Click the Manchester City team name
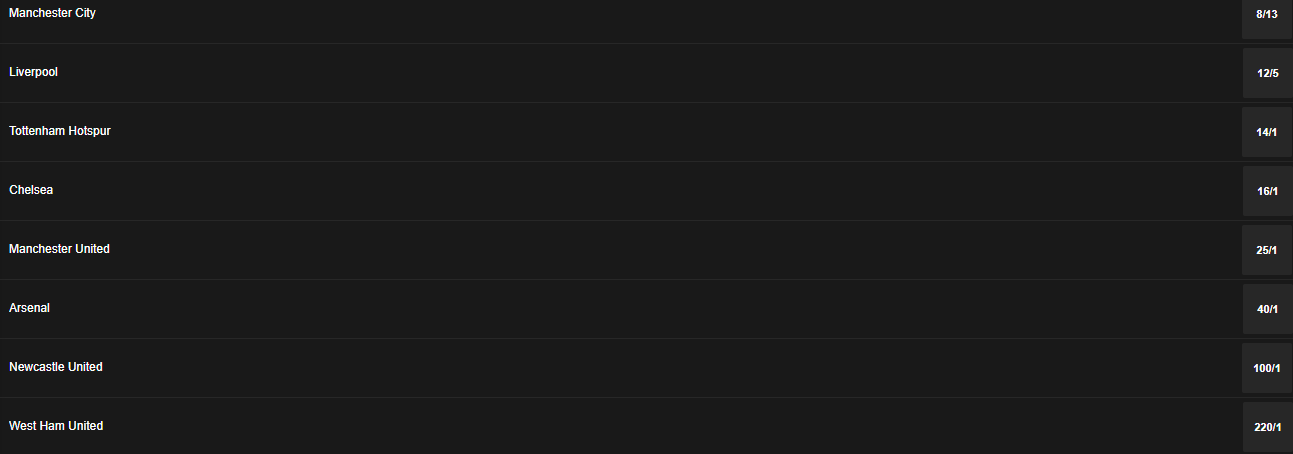1293x454 pixels. click(x=52, y=13)
